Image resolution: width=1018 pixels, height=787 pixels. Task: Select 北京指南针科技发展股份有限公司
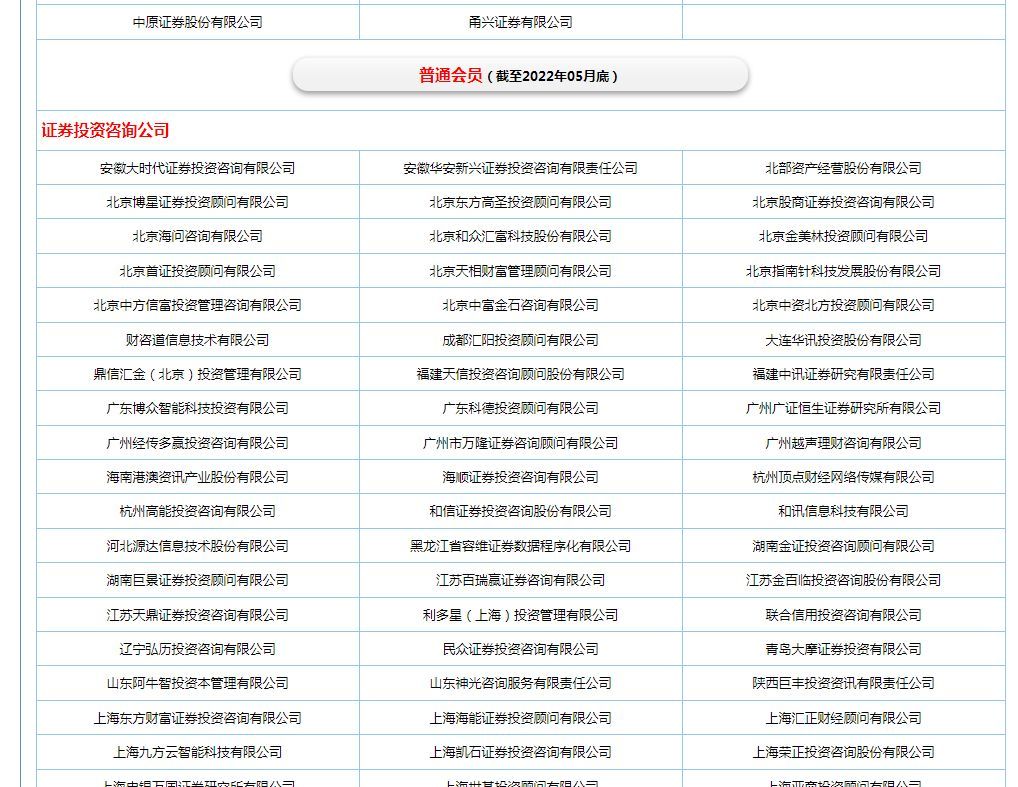(843, 271)
